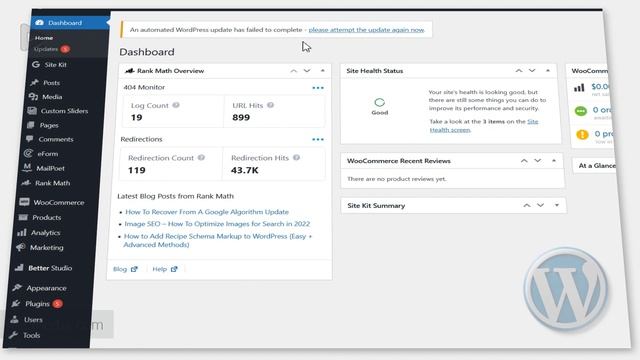This screenshot has height=360, width=640.
Task: Click the Dashboard gauge icon in sidebar
Action: tap(39, 23)
